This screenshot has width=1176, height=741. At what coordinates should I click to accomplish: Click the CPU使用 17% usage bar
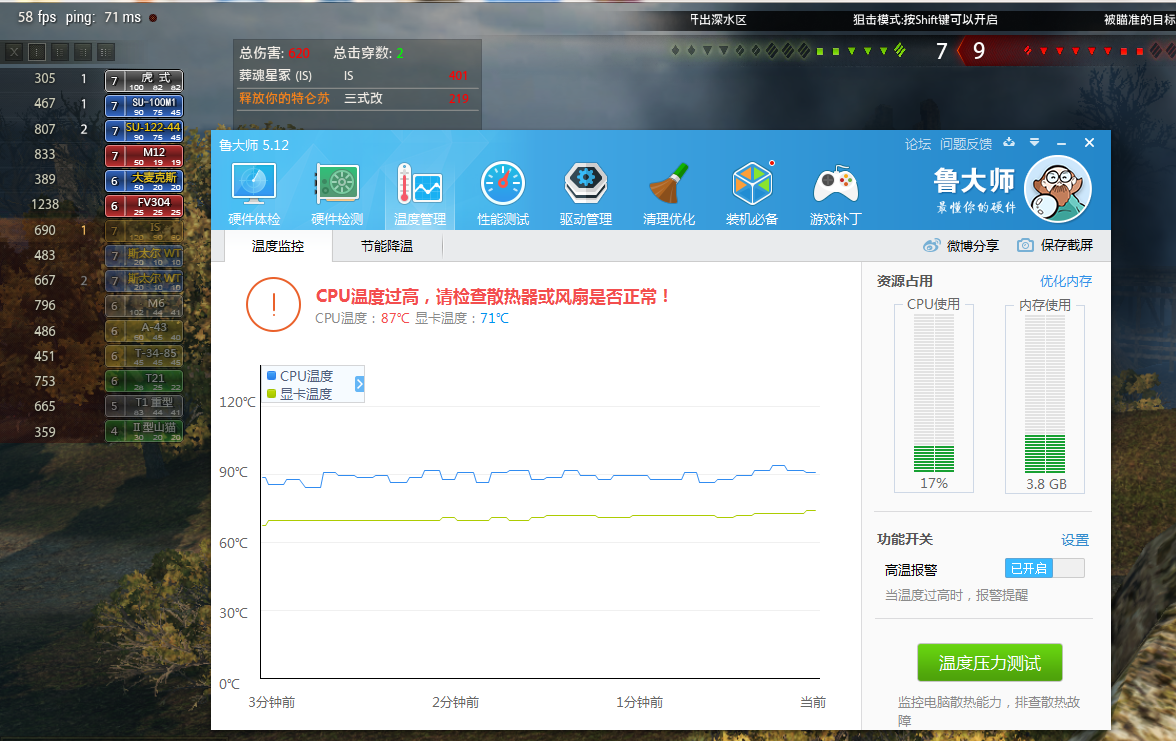[x=934, y=393]
